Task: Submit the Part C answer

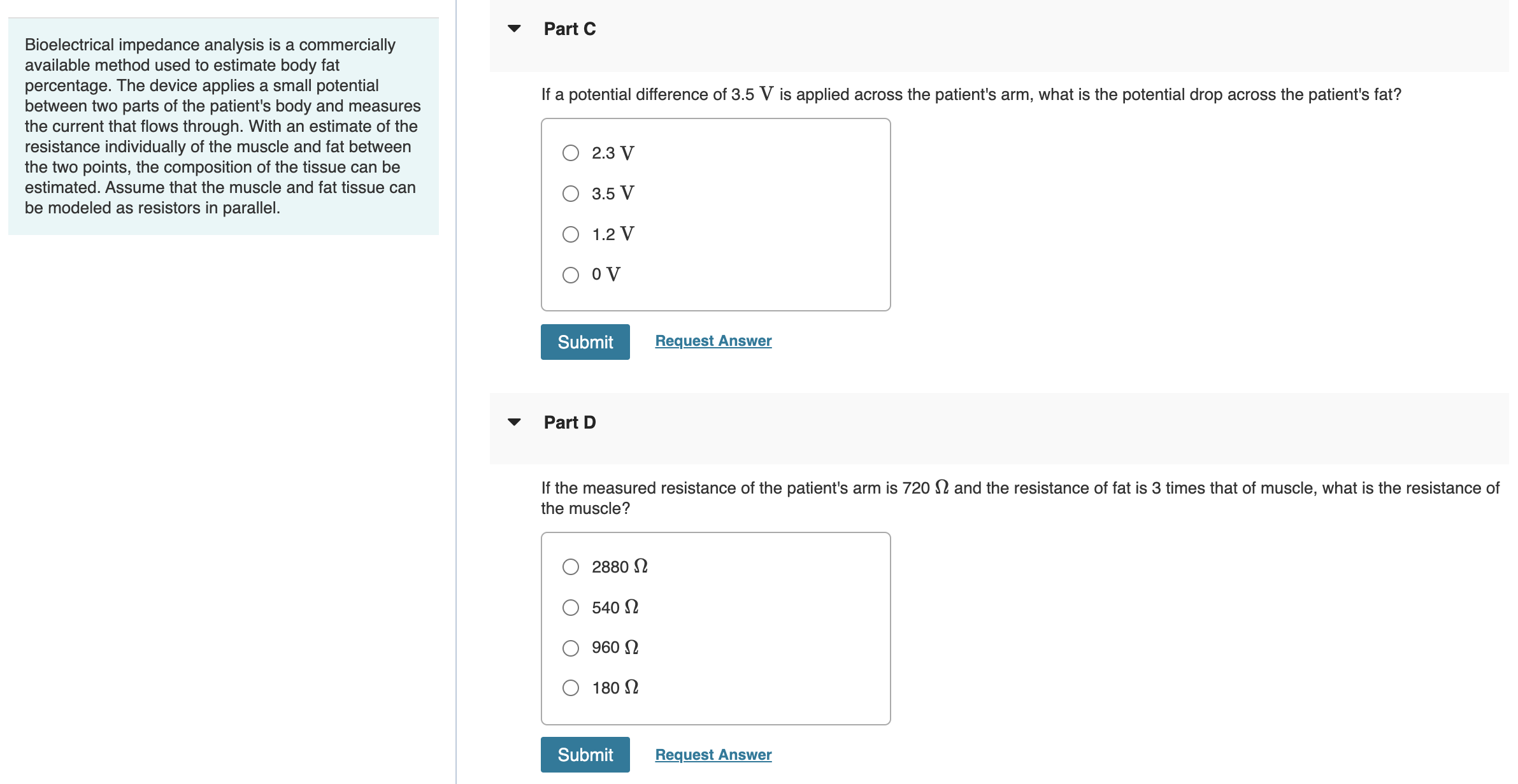Action: 585,342
